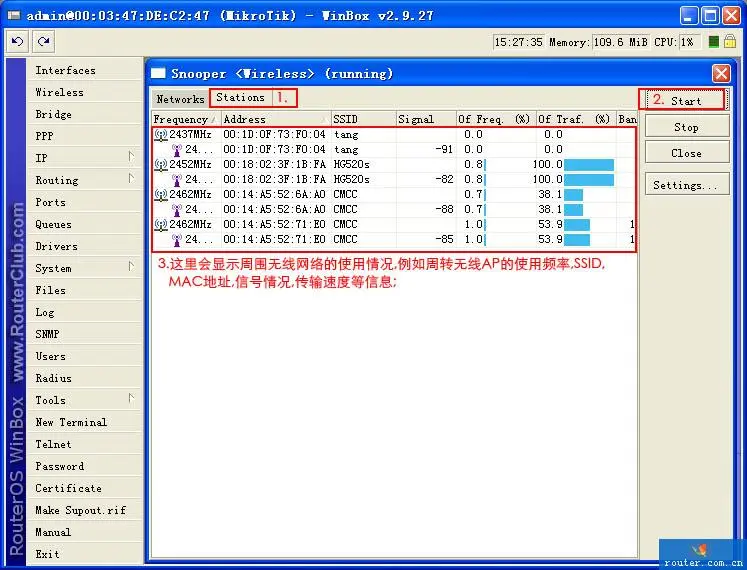Click the Close button in Snooper

686,153
